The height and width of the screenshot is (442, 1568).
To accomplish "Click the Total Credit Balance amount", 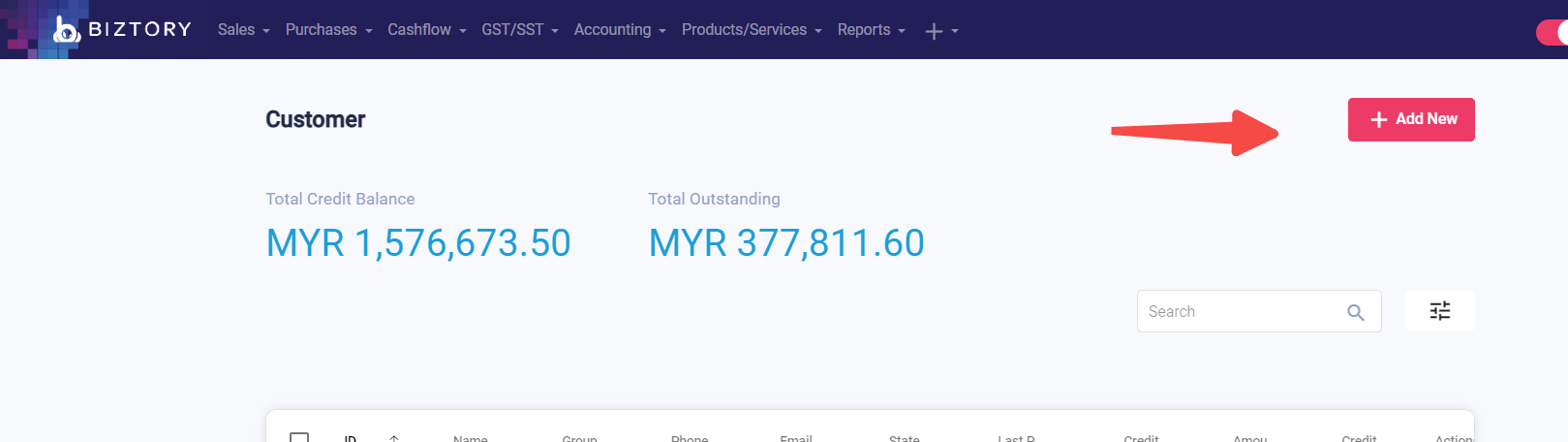I will point(418,243).
